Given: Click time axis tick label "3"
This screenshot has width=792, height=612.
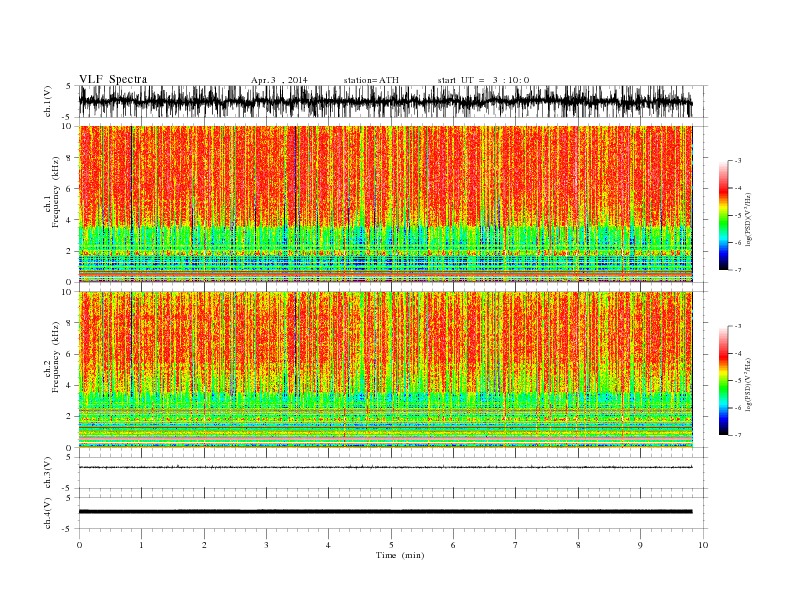Looking at the screenshot, I should click(267, 545).
